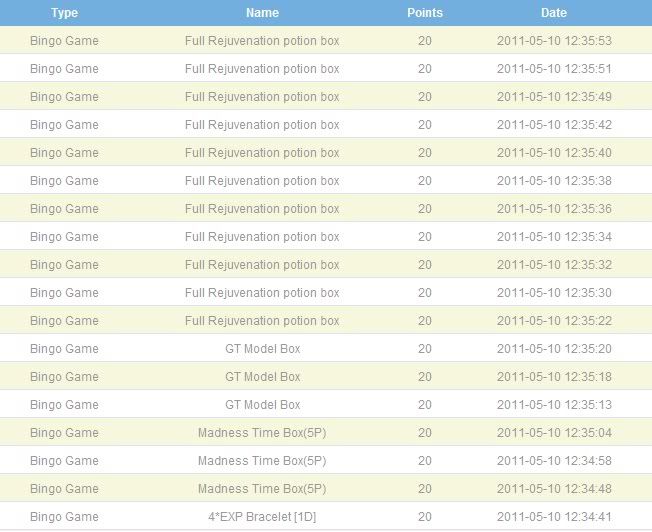This screenshot has height=532, width=652.
Task: Click Full Rejuvenation potion box at 12:35:42
Action: click(x=262, y=125)
